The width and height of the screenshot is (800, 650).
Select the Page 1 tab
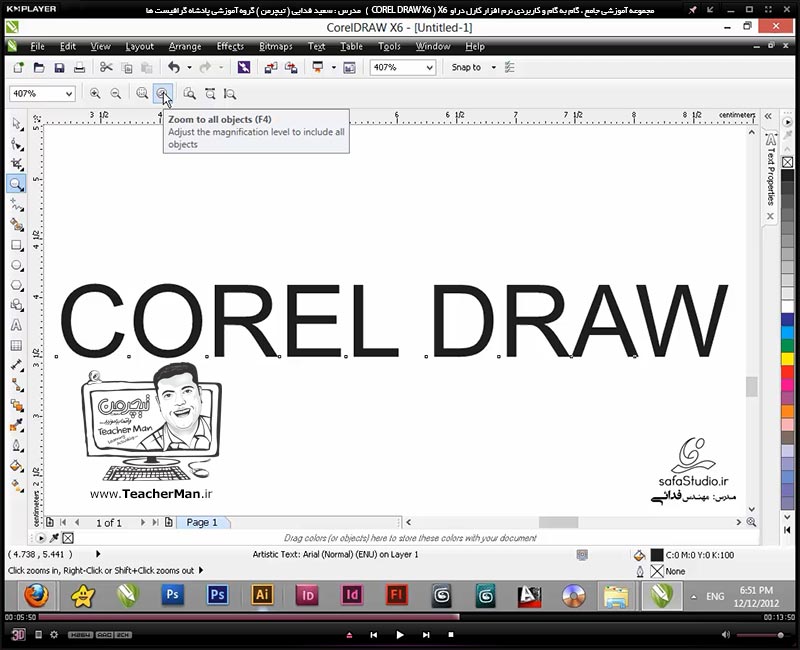202,522
